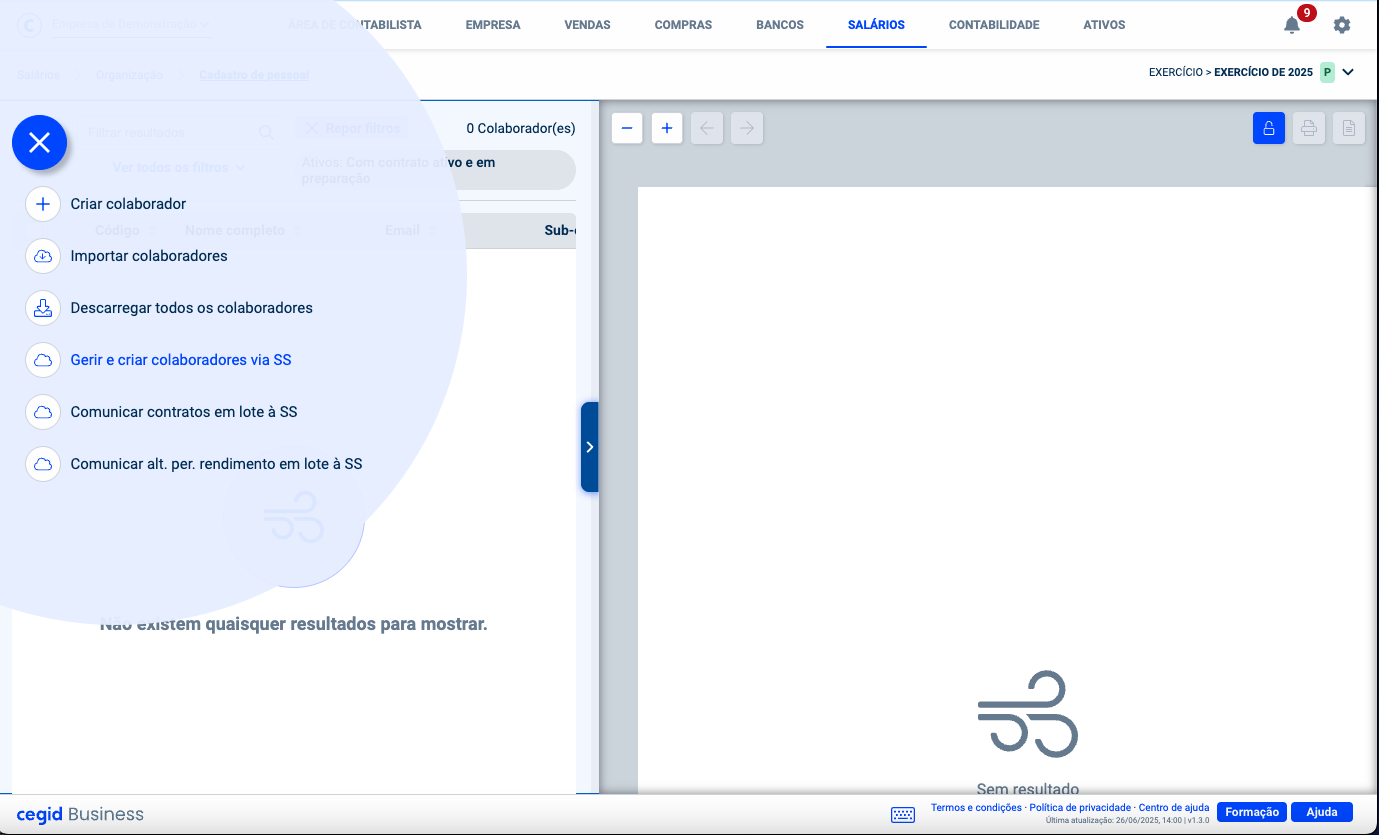1379x835 pixels.
Task: Click the cegid Business footer logo
Action: pos(80,814)
